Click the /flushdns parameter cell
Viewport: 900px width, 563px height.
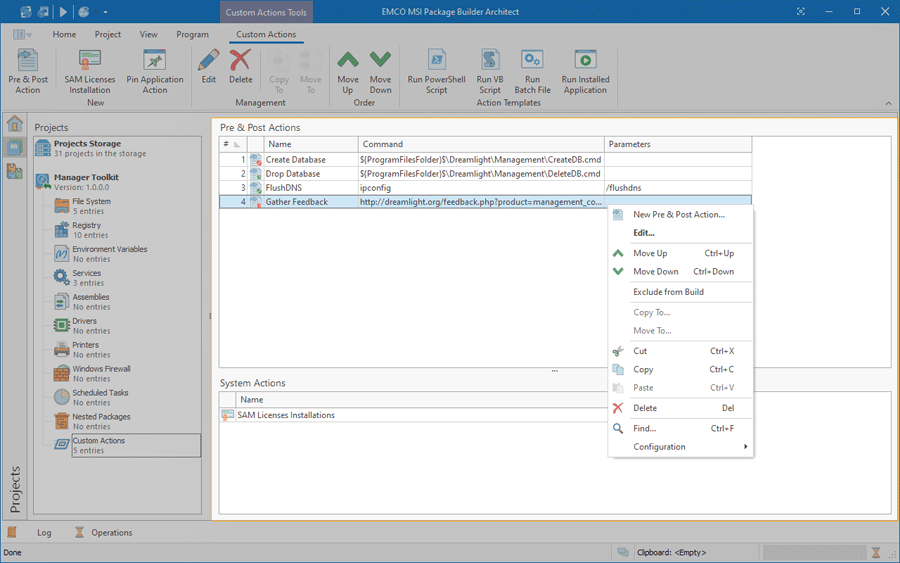coord(678,188)
